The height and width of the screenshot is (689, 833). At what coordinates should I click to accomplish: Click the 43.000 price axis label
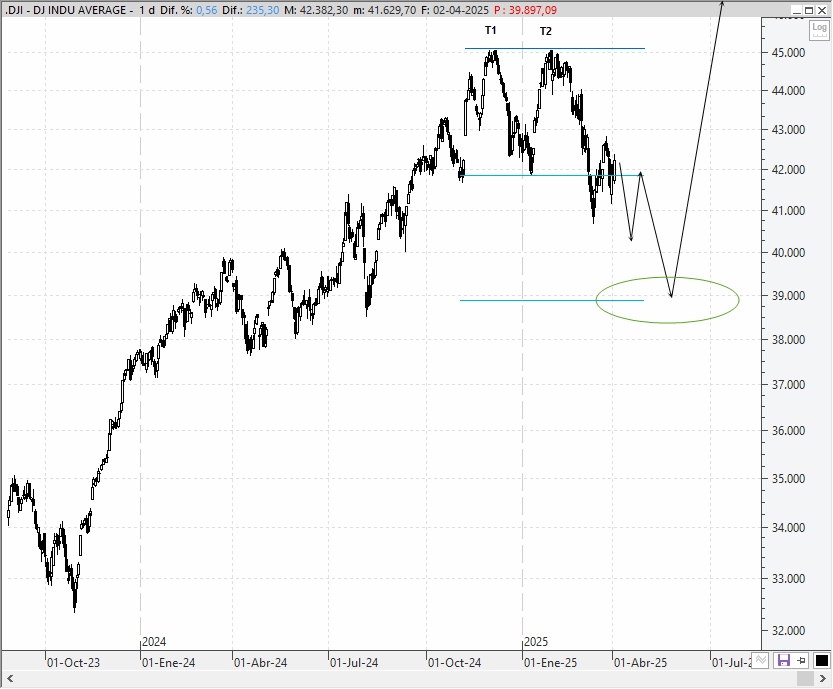pos(788,130)
